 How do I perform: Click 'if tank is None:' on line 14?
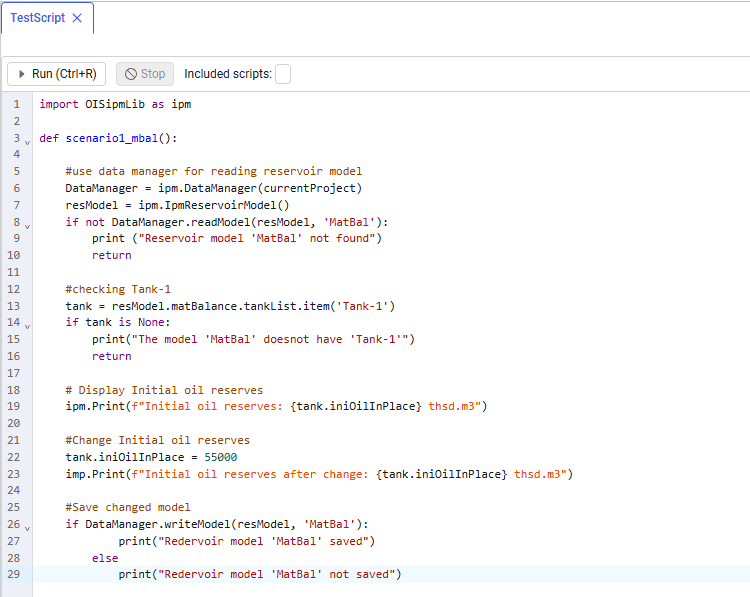tap(118, 322)
